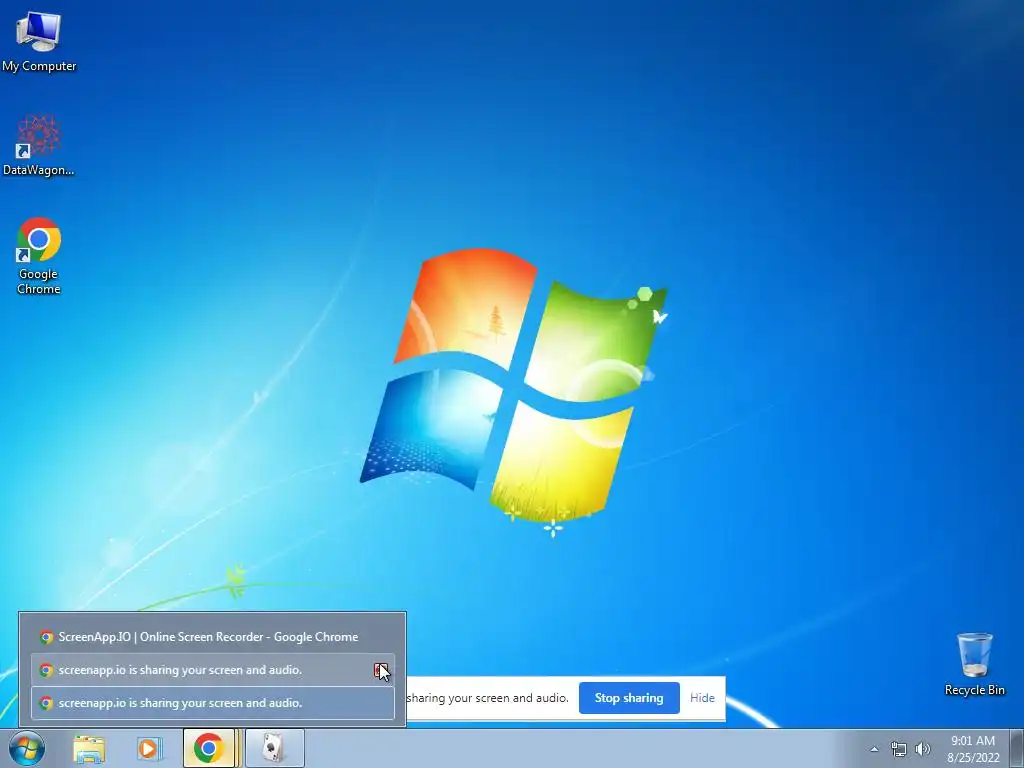Close the highlighted screenapp.io sharing window entry
Viewport: 1024px width, 768px height.
point(381,670)
